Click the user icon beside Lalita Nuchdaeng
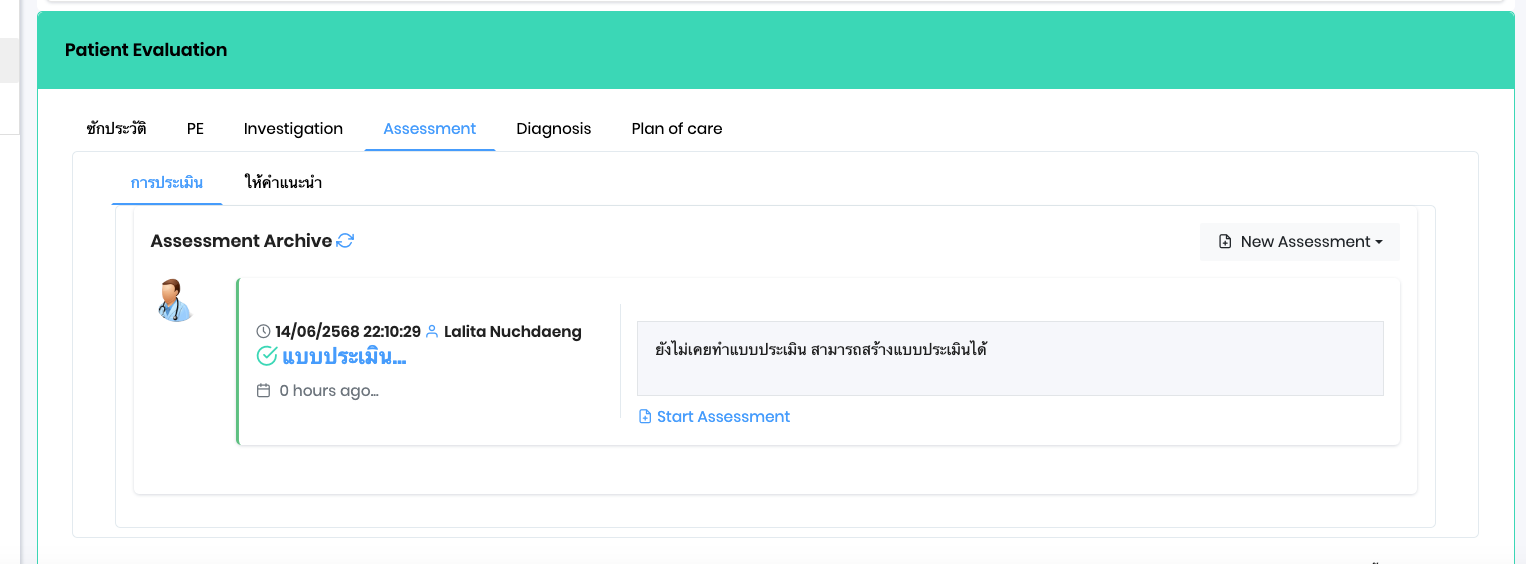The height and width of the screenshot is (564, 1526). tap(432, 331)
